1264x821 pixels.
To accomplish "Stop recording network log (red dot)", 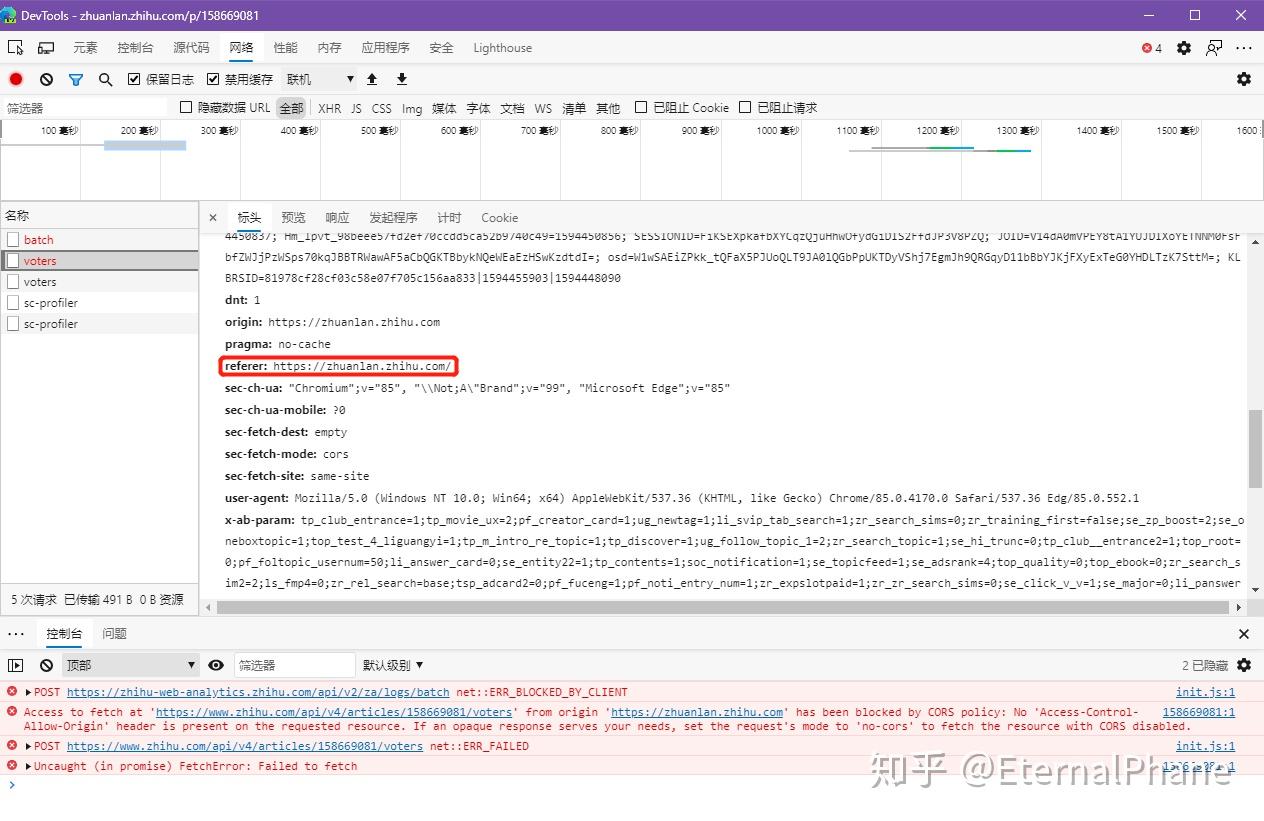I will (x=14, y=78).
